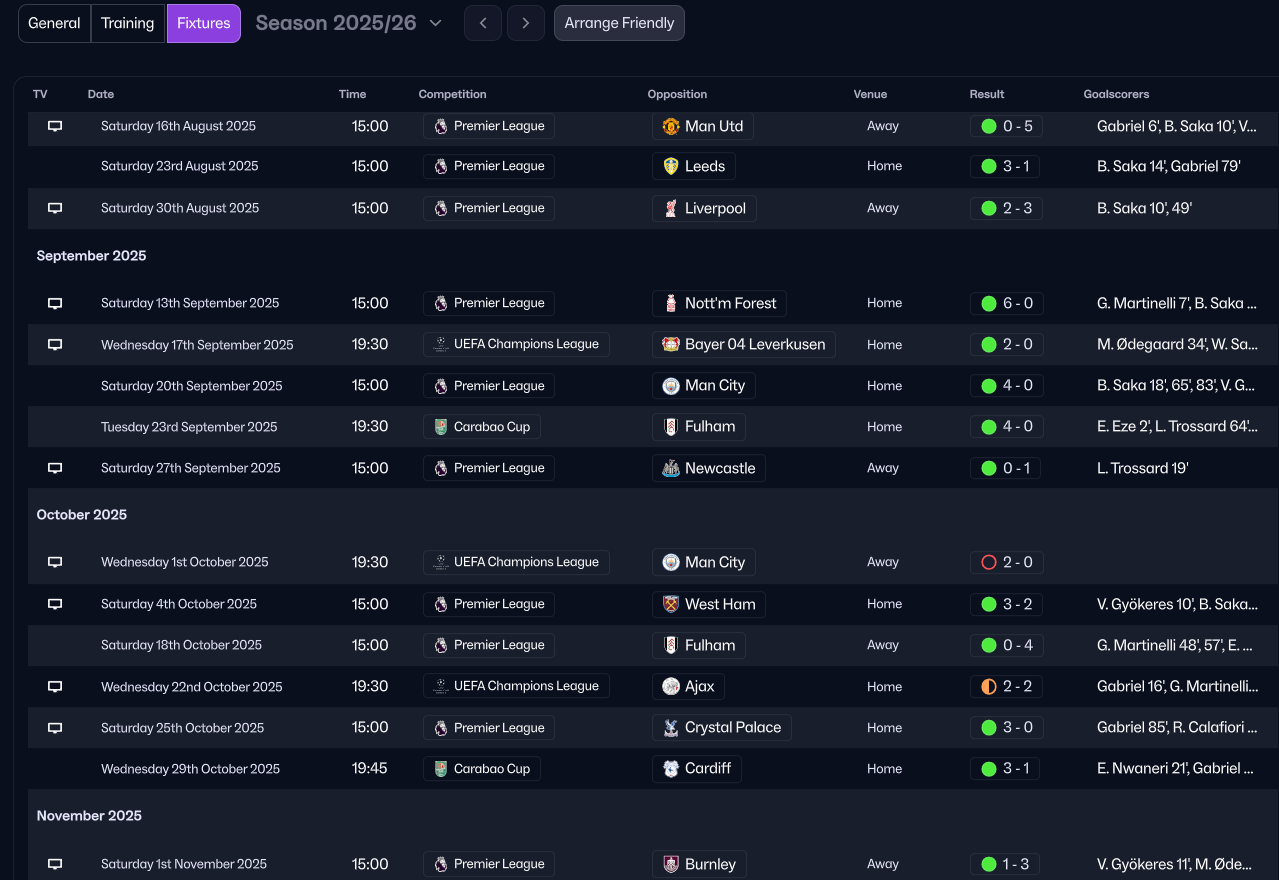The image size is (1279, 880).
Task: Click the Arrange Friendly button
Action: (619, 23)
